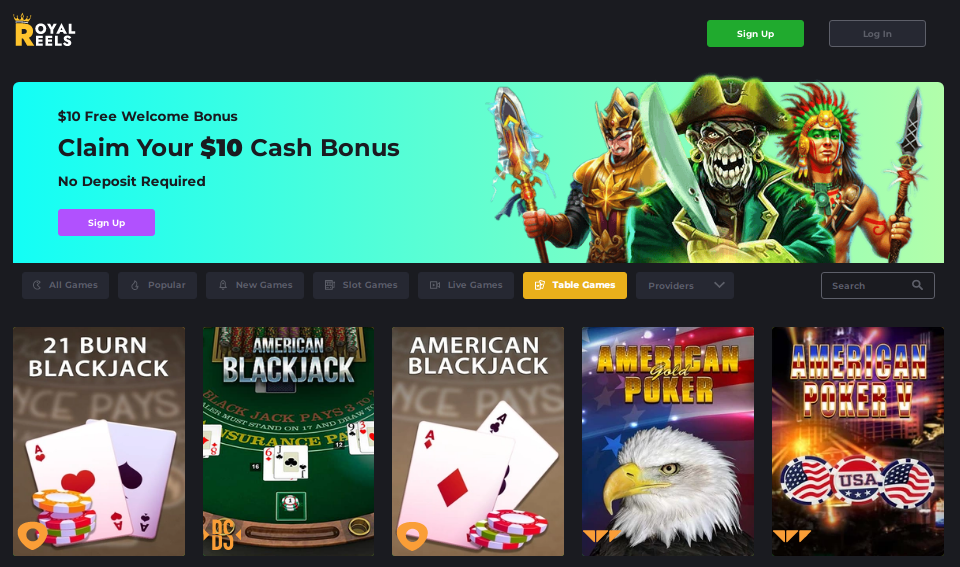Expand the Providers dropdown
Screen dimensions: 960x567
(684, 286)
